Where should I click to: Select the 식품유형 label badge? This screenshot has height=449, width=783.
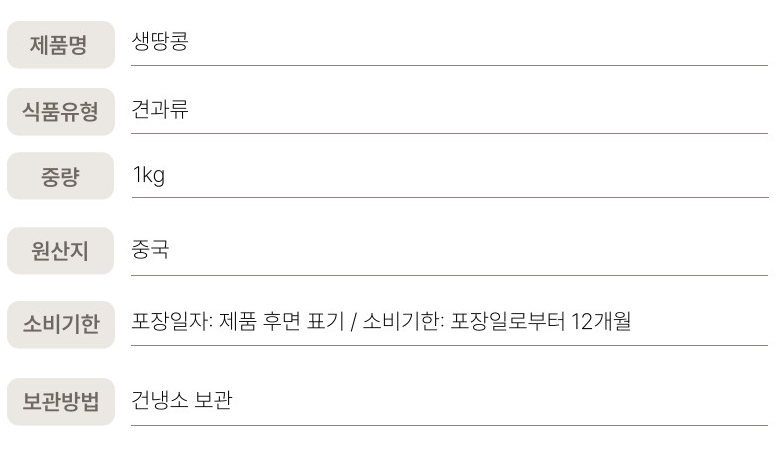[60, 111]
